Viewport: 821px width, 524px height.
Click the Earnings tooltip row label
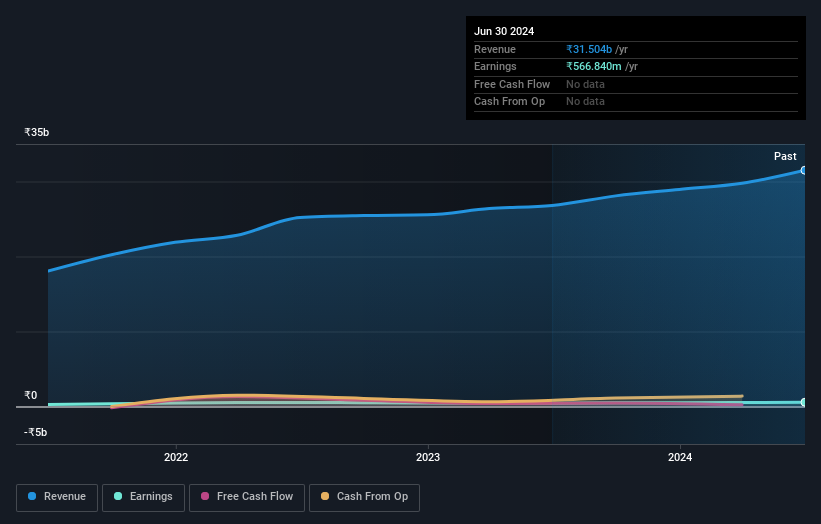click(495, 66)
